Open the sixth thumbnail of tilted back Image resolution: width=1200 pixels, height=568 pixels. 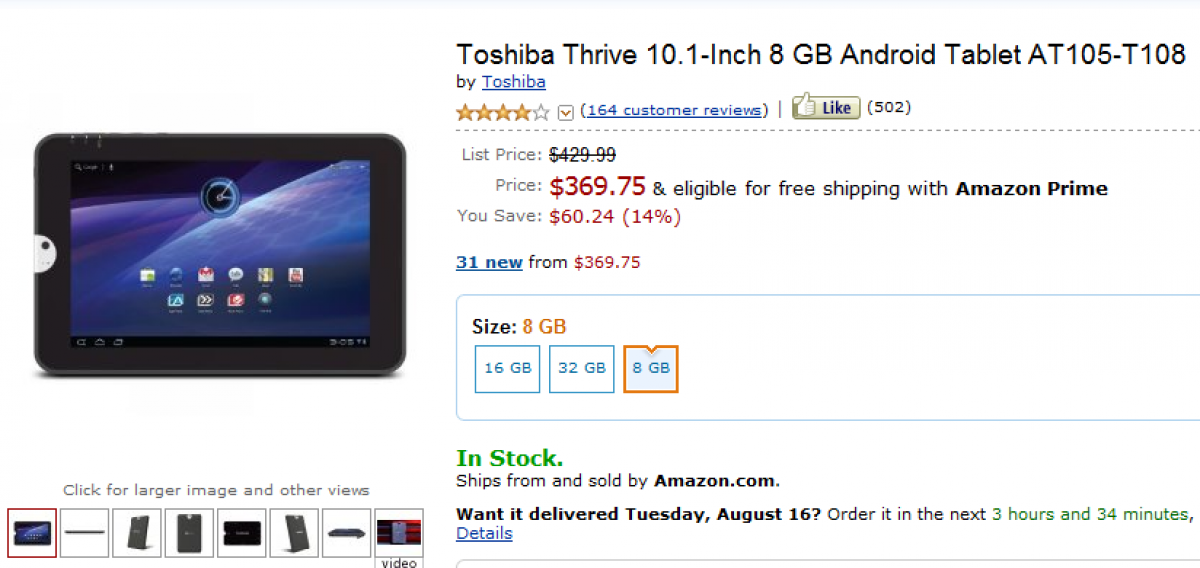(294, 532)
